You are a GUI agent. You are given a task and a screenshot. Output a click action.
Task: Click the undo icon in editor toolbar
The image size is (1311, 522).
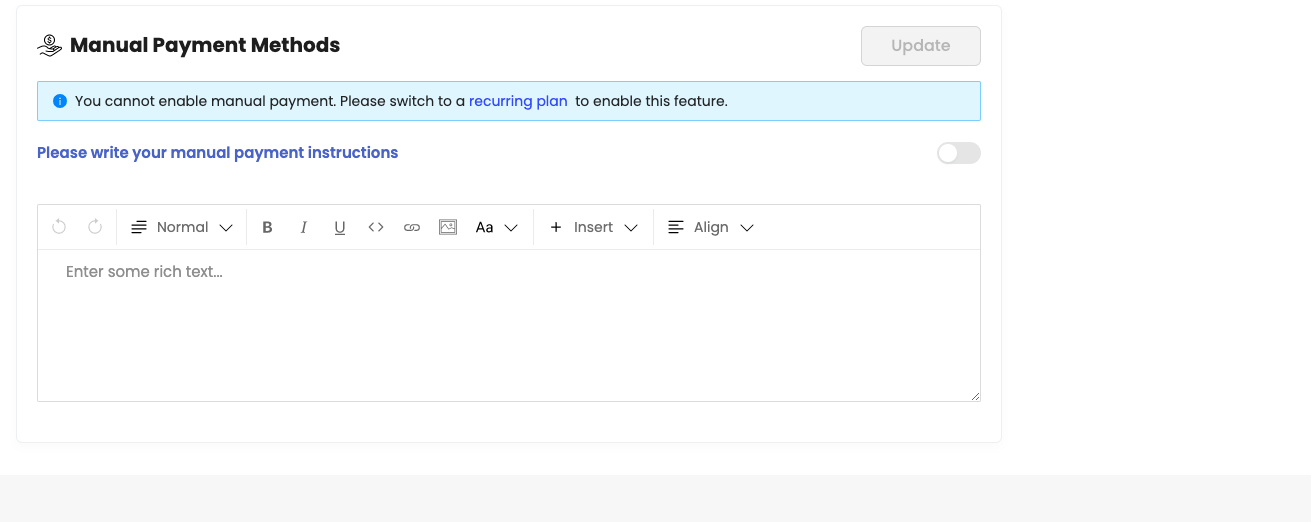(x=59, y=227)
